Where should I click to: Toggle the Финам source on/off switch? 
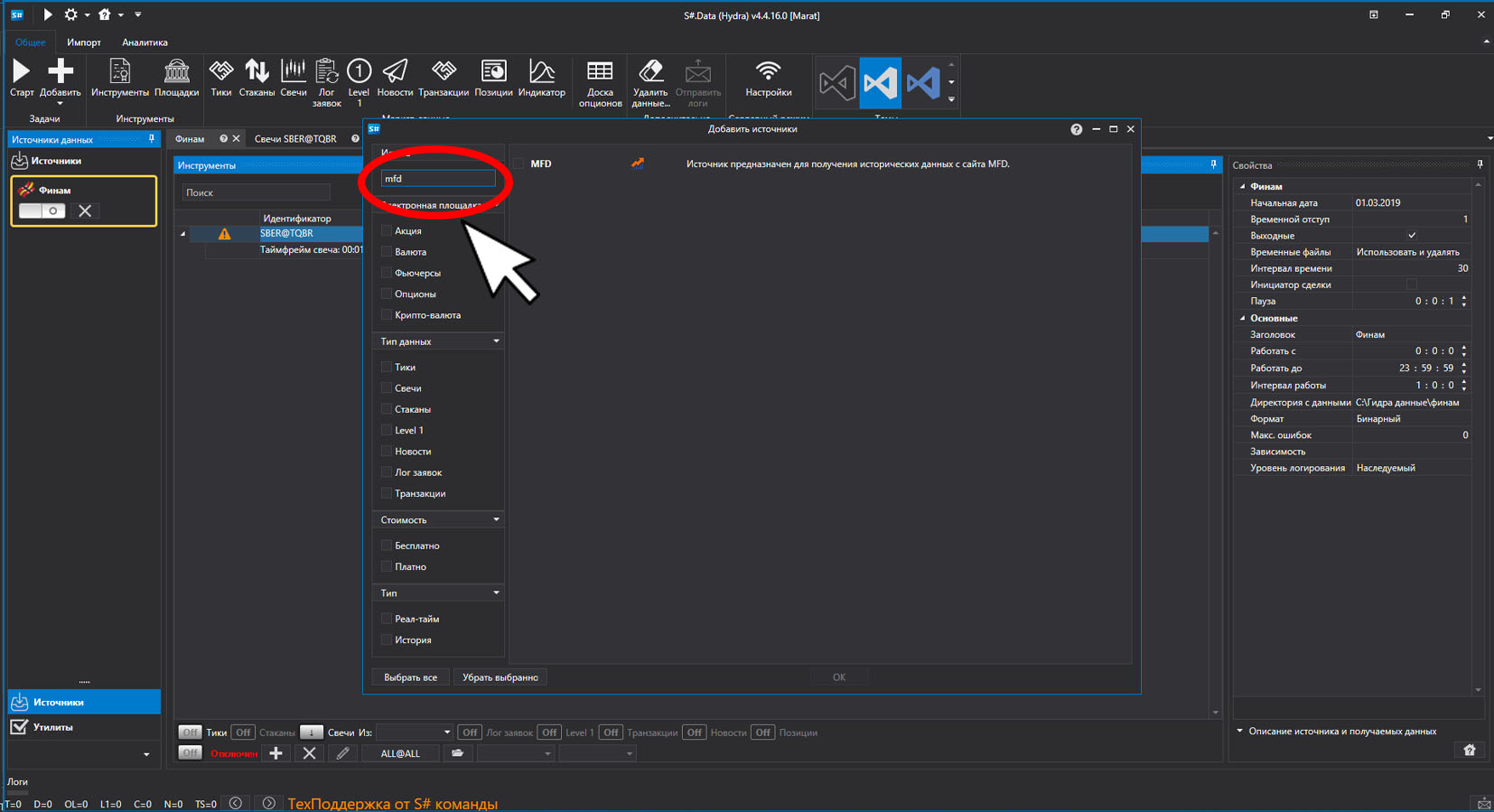click(42, 210)
